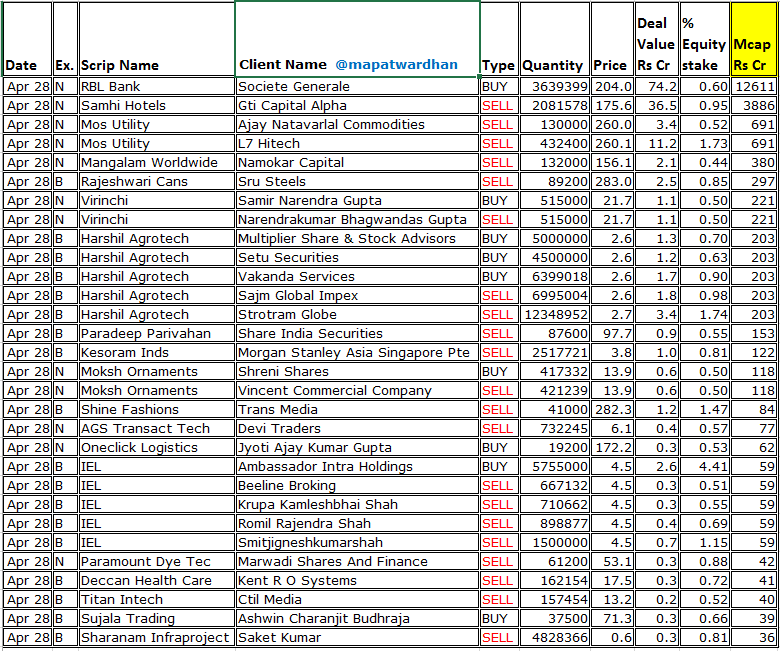Click the 'Client Name' header cell
This screenshot has height=651, width=780.
coord(357,39)
